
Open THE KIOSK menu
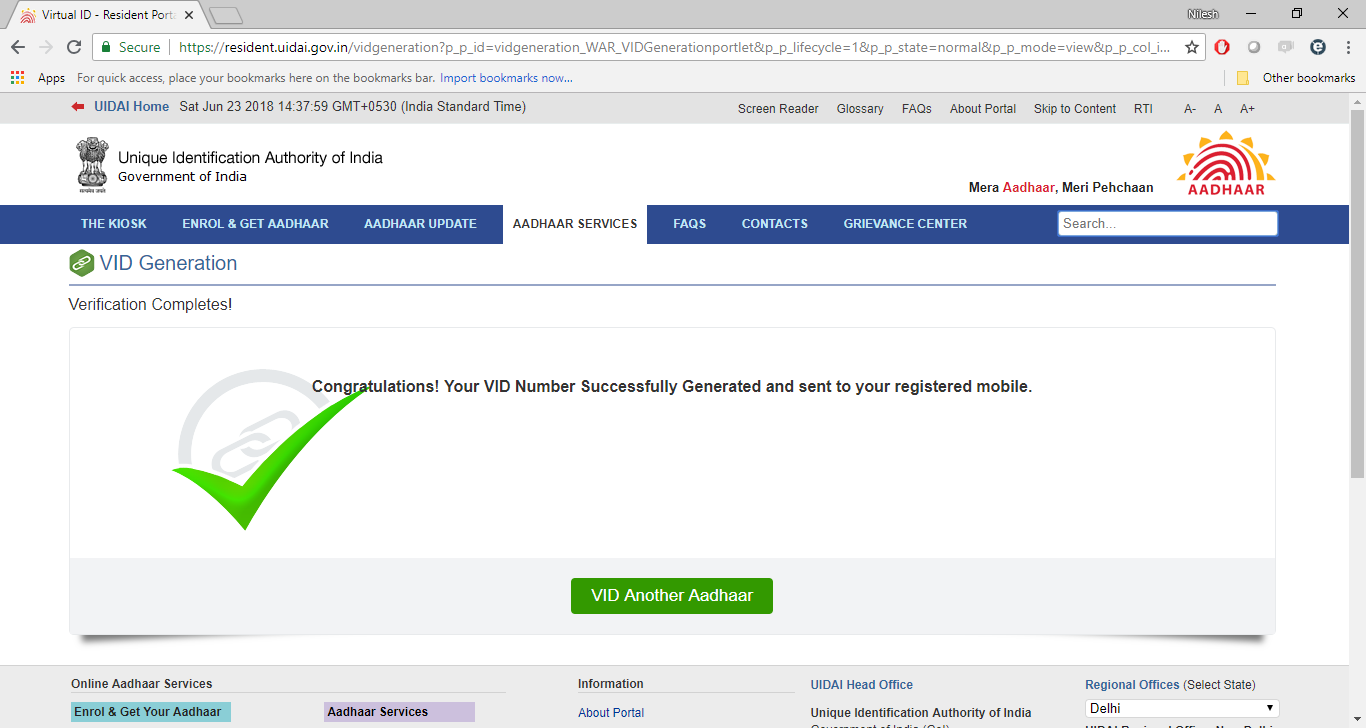click(114, 224)
